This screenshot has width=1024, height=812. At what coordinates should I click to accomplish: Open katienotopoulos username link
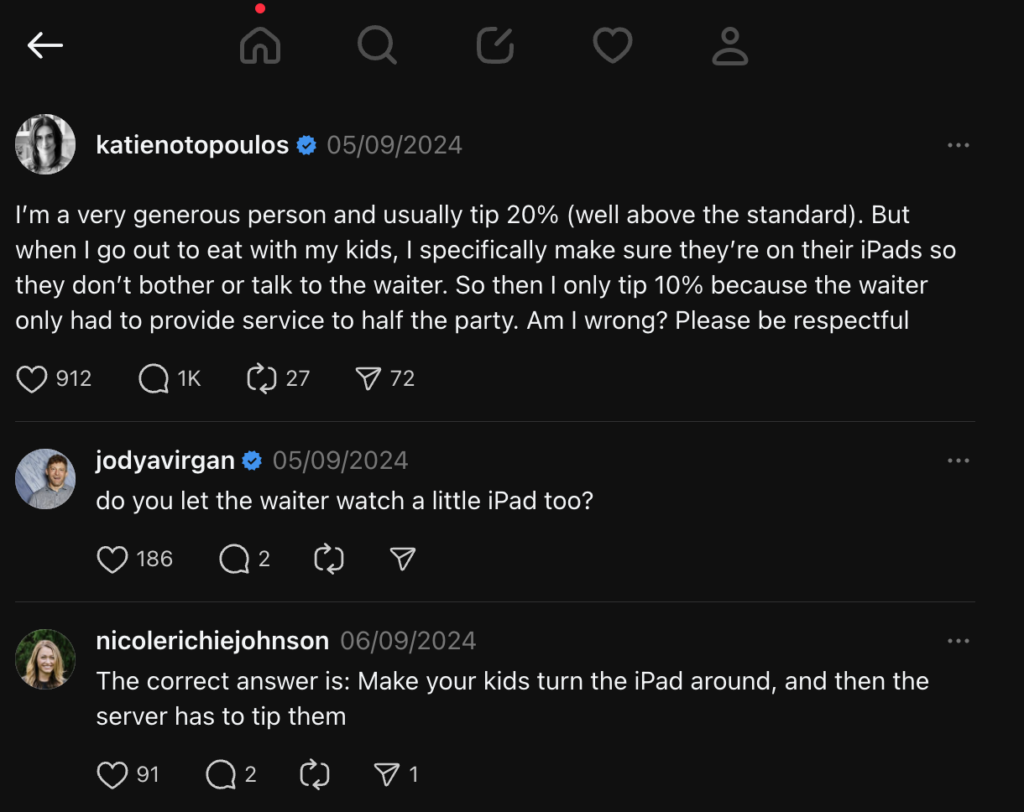click(x=192, y=145)
